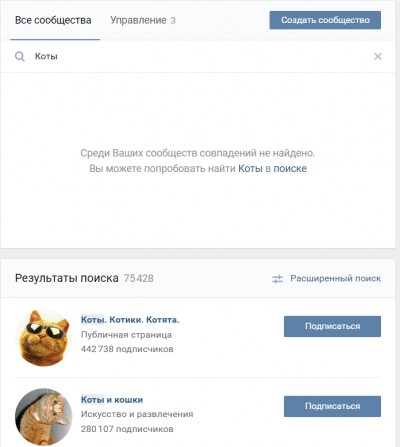Screen dimensions: 400x447
Task: Click the Создать сообщество button
Action: tap(325, 20)
